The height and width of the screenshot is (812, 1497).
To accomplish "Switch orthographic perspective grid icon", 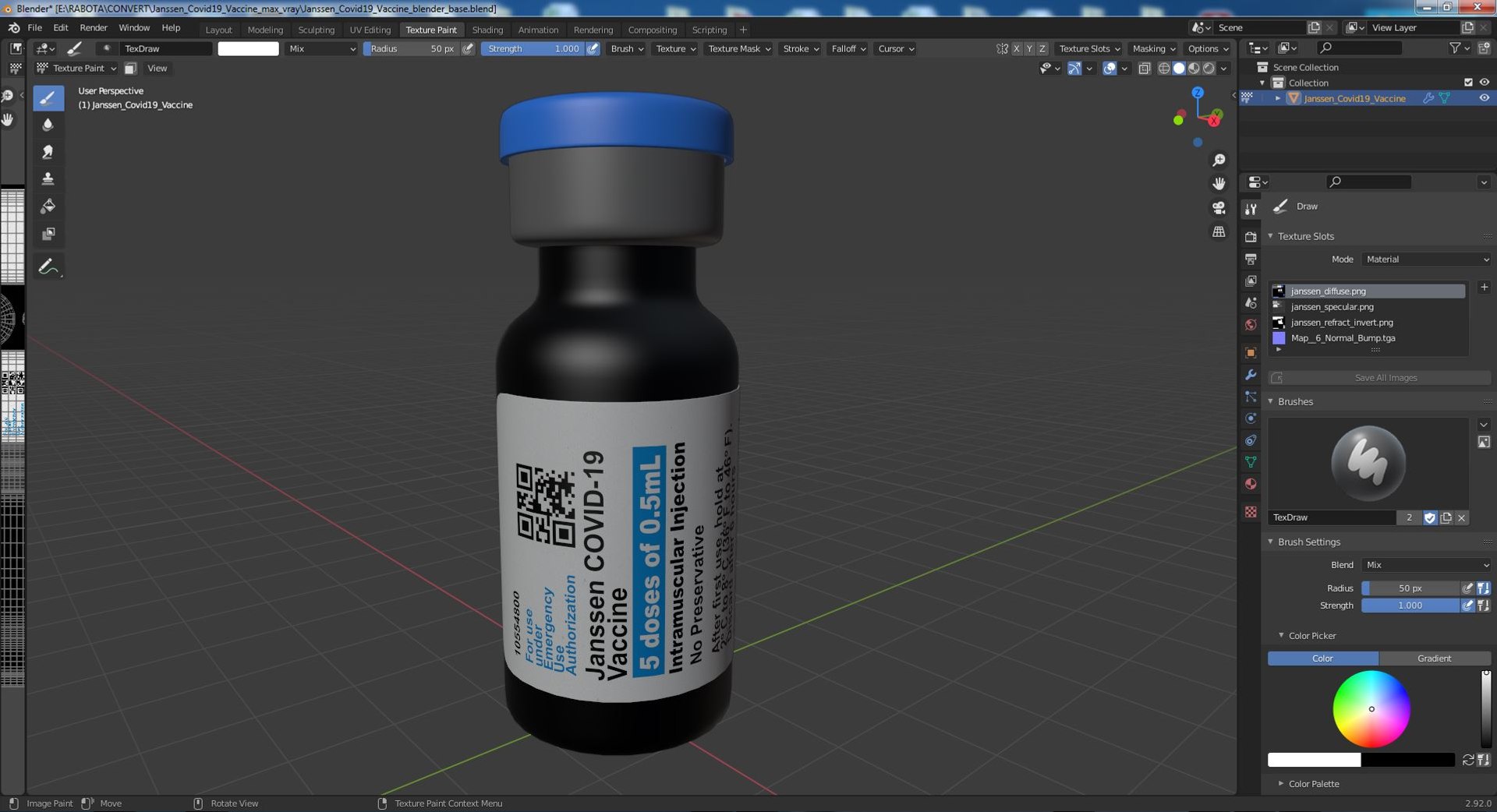I will (x=1219, y=232).
